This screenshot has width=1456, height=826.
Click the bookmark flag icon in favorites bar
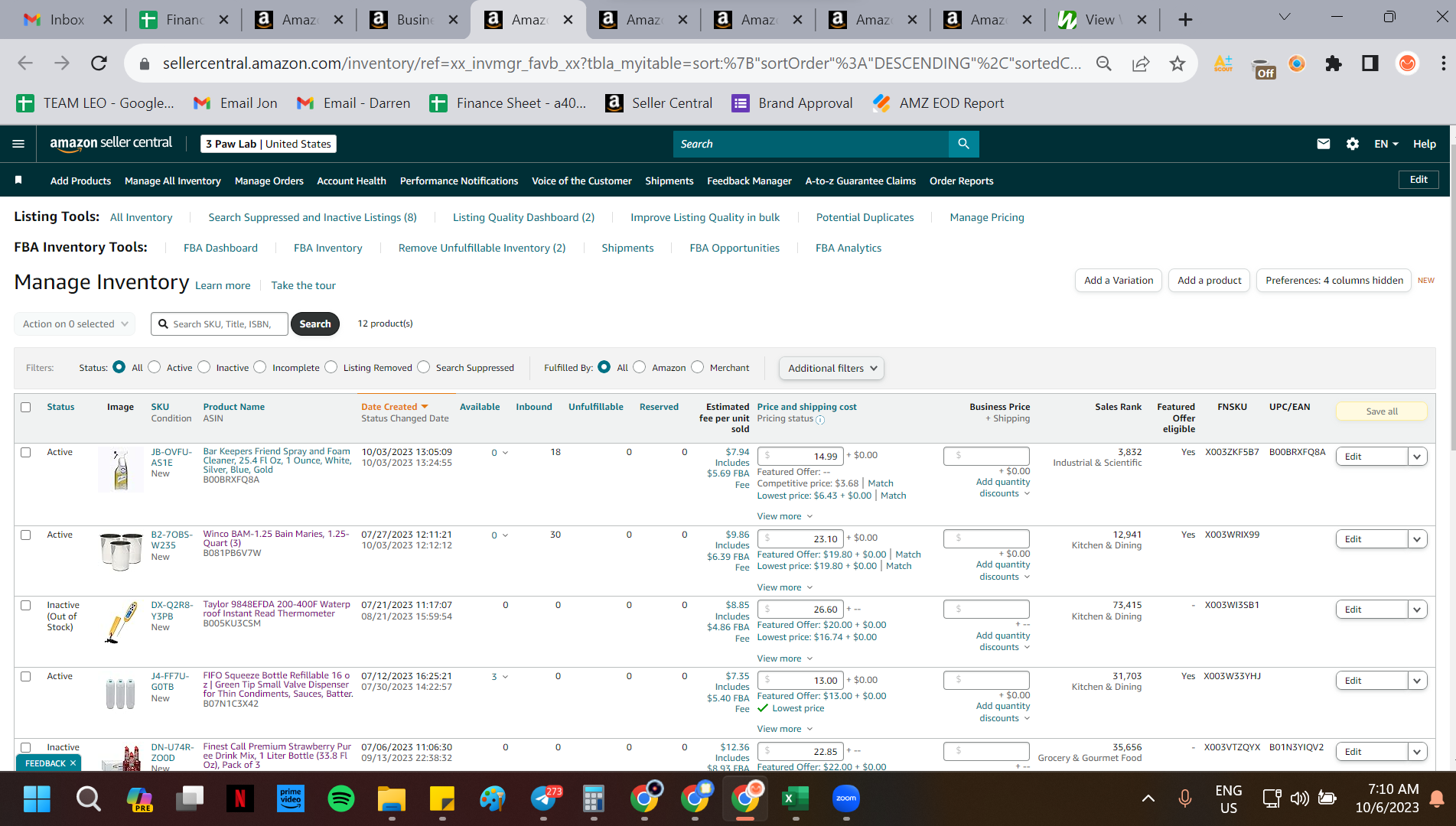(x=18, y=180)
